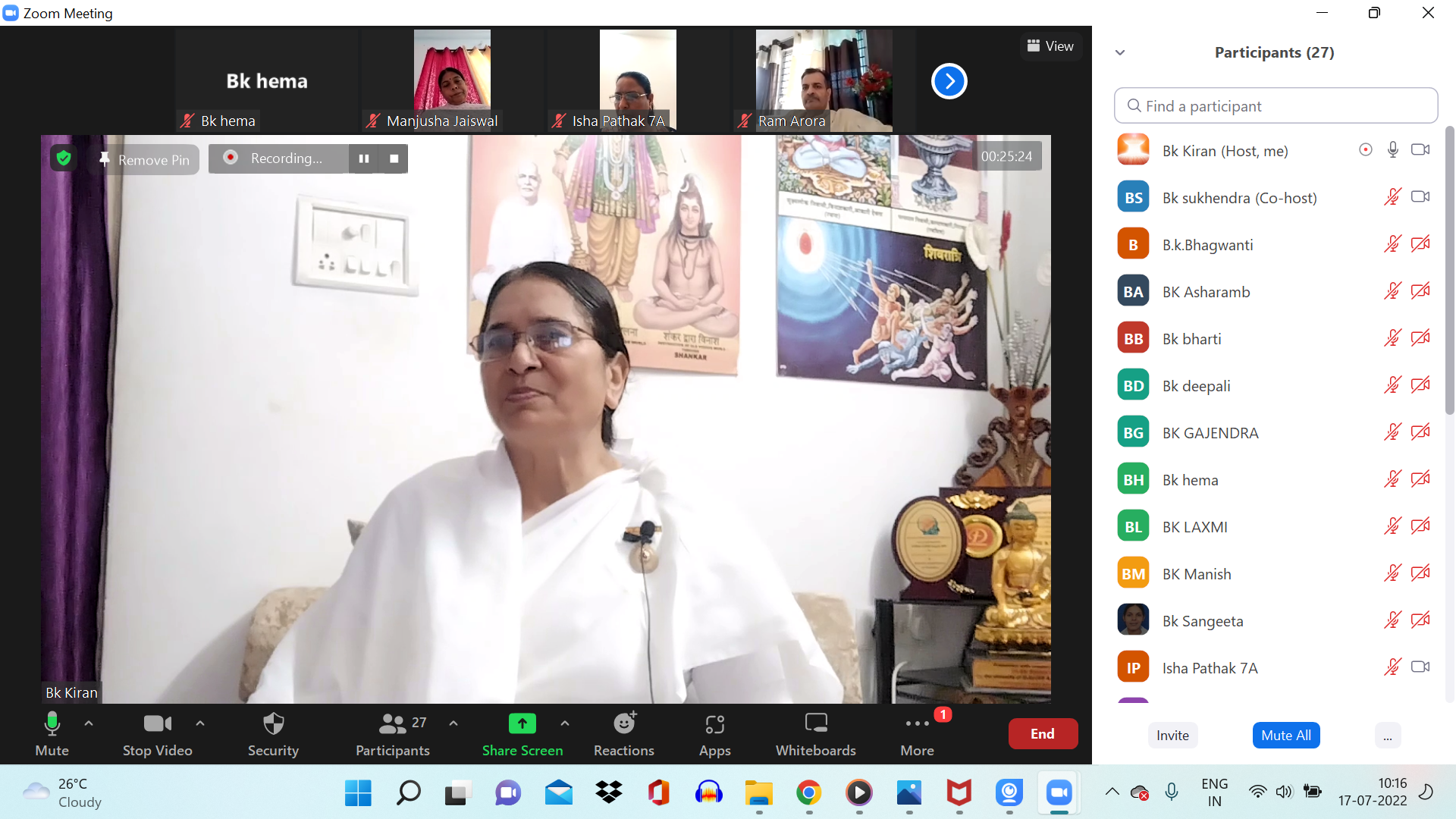This screenshot has width=1456, height=819.
Task: Open video options arrow beside Stop Video
Action: point(200,723)
